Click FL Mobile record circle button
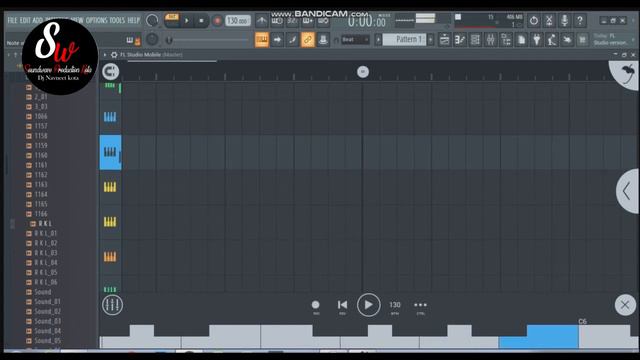Viewport: 640px width, 360px height. click(x=316, y=305)
